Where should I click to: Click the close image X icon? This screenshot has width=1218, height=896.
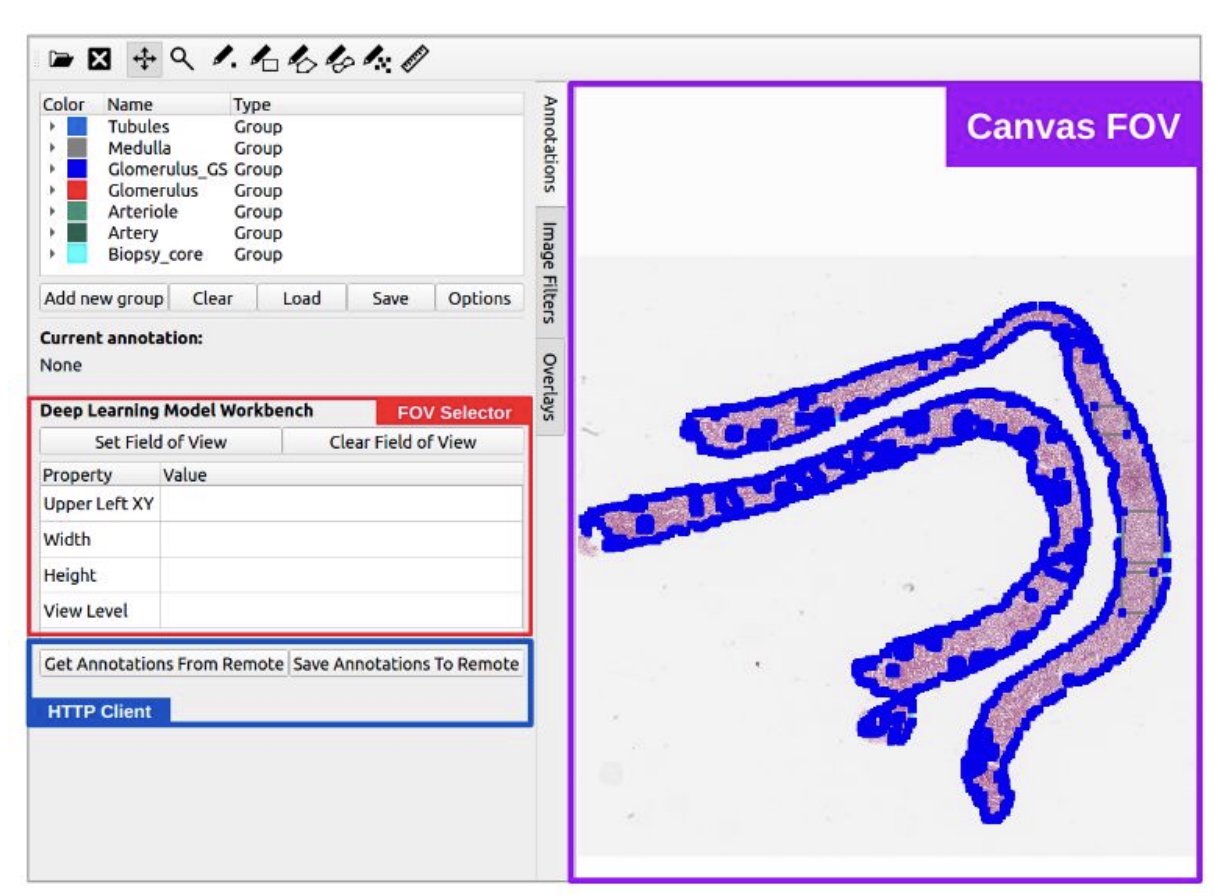point(99,60)
